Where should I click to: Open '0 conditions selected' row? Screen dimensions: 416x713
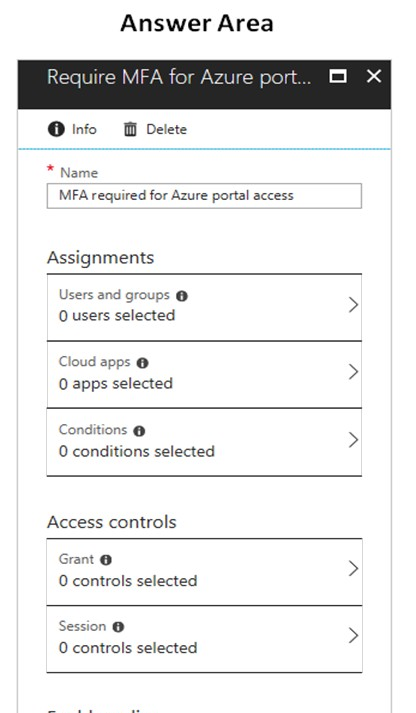(x=204, y=442)
